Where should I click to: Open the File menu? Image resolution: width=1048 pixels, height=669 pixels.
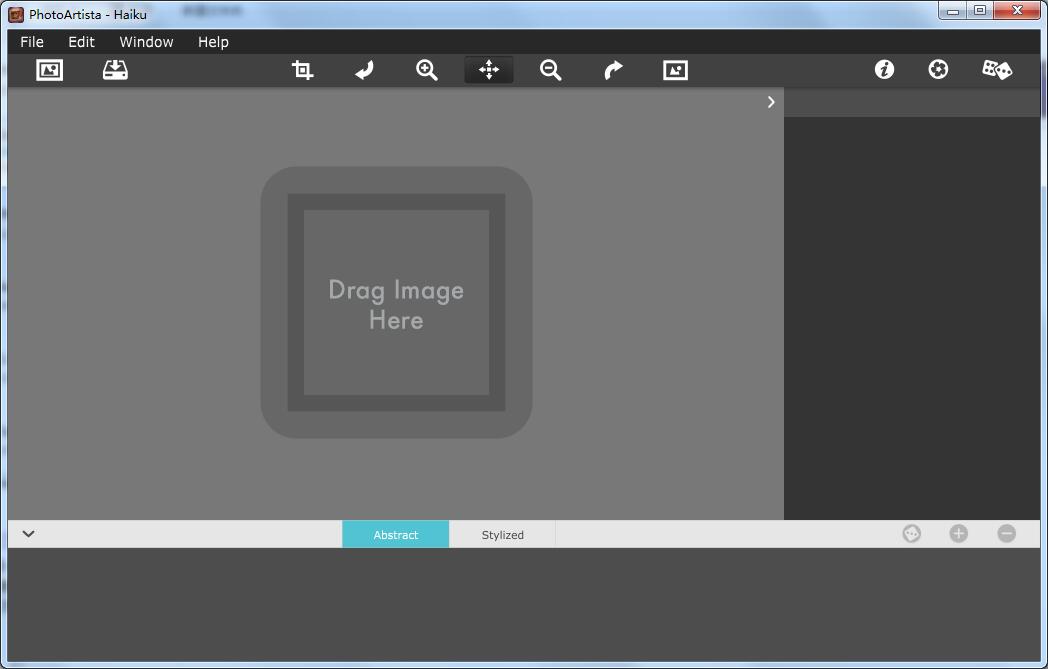[x=32, y=42]
